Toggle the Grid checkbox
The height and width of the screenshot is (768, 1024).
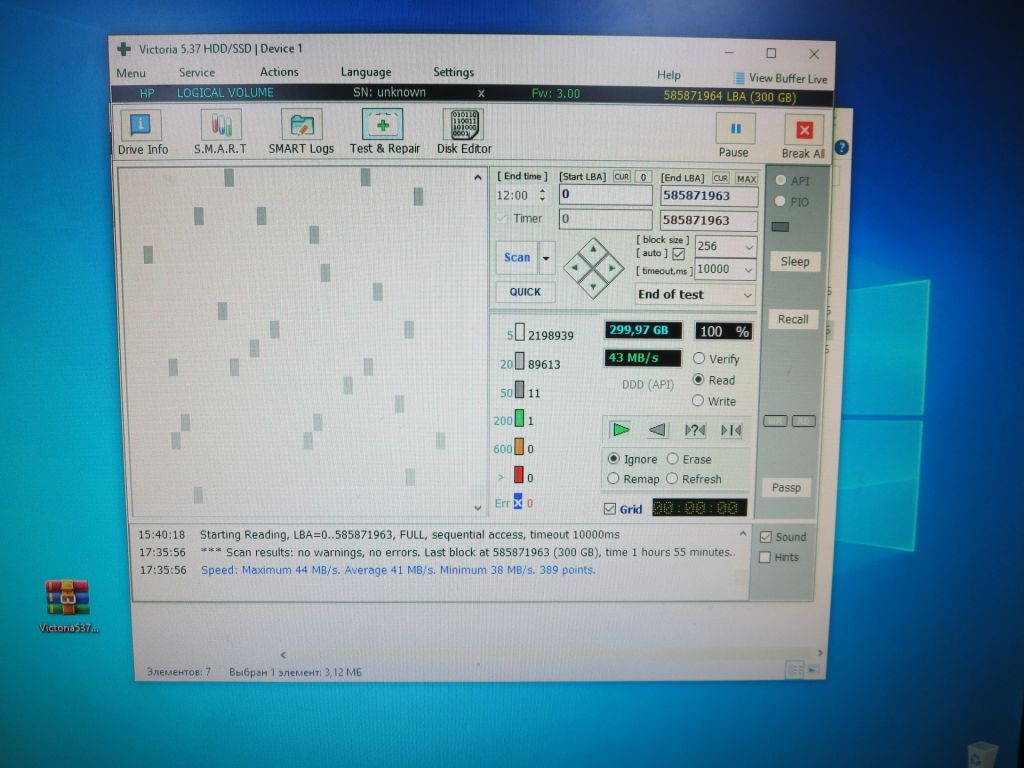point(610,509)
